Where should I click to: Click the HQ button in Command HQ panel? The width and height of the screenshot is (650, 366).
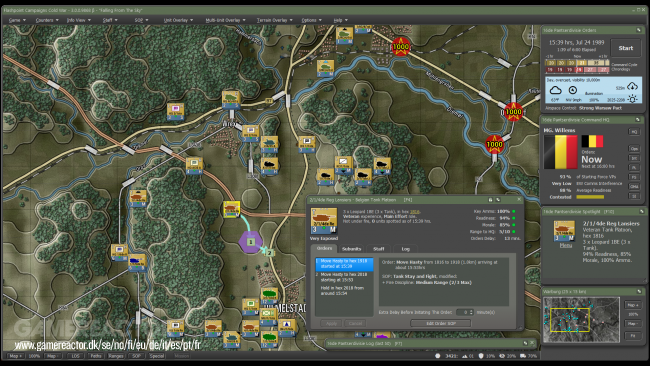[x=634, y=132]
